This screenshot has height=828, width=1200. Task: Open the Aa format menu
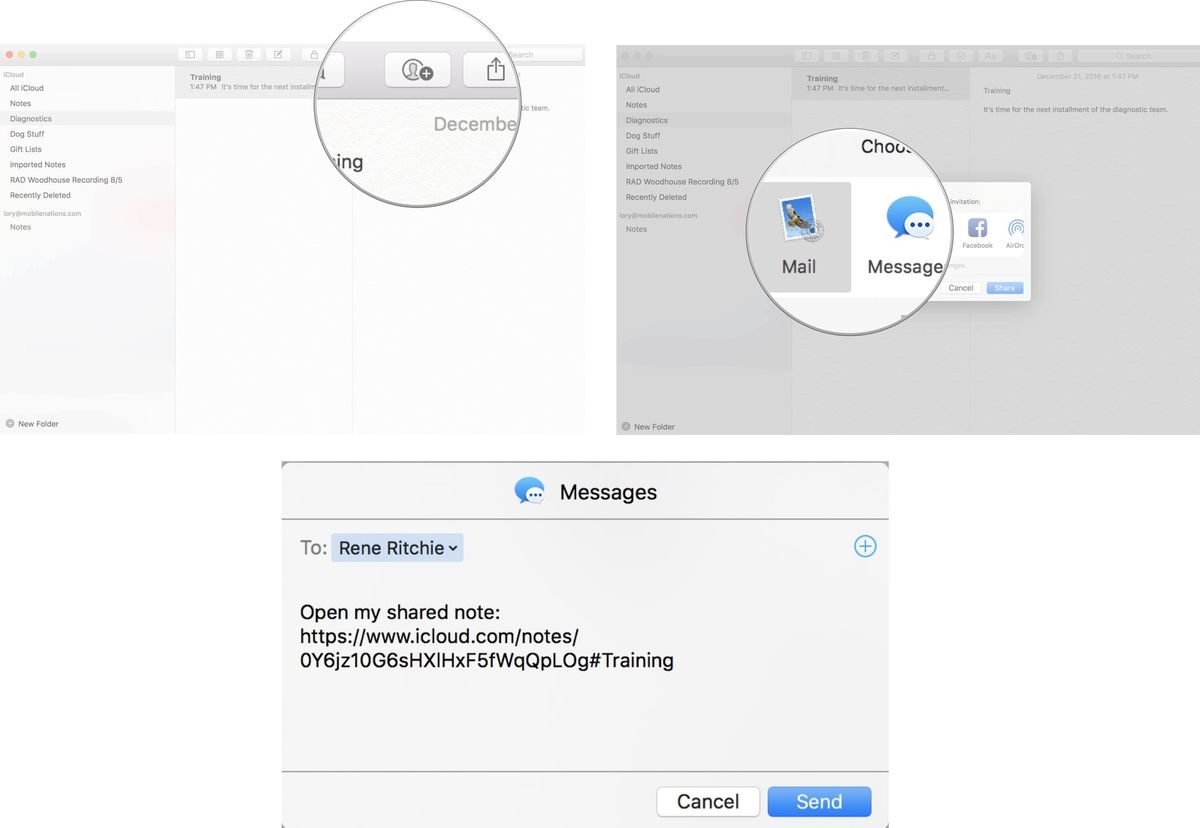coord(992,56)
